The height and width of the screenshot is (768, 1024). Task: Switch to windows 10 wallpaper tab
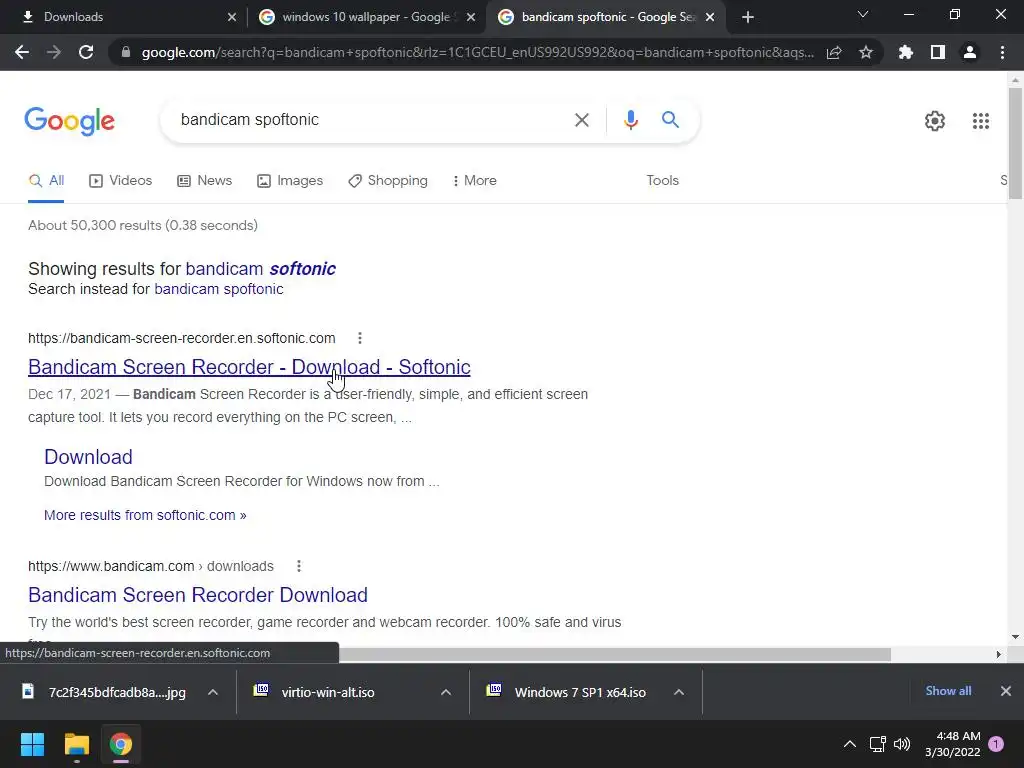(366, 17)
